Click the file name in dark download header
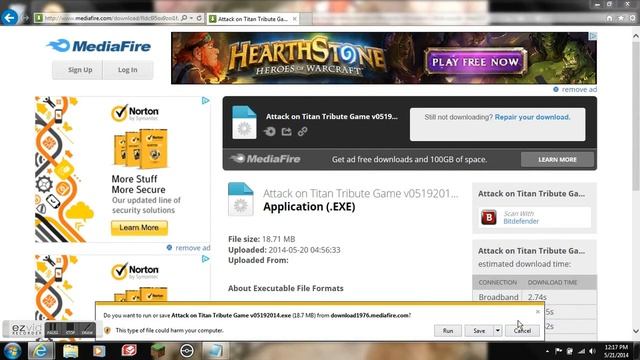 click(x=331, y=116)
